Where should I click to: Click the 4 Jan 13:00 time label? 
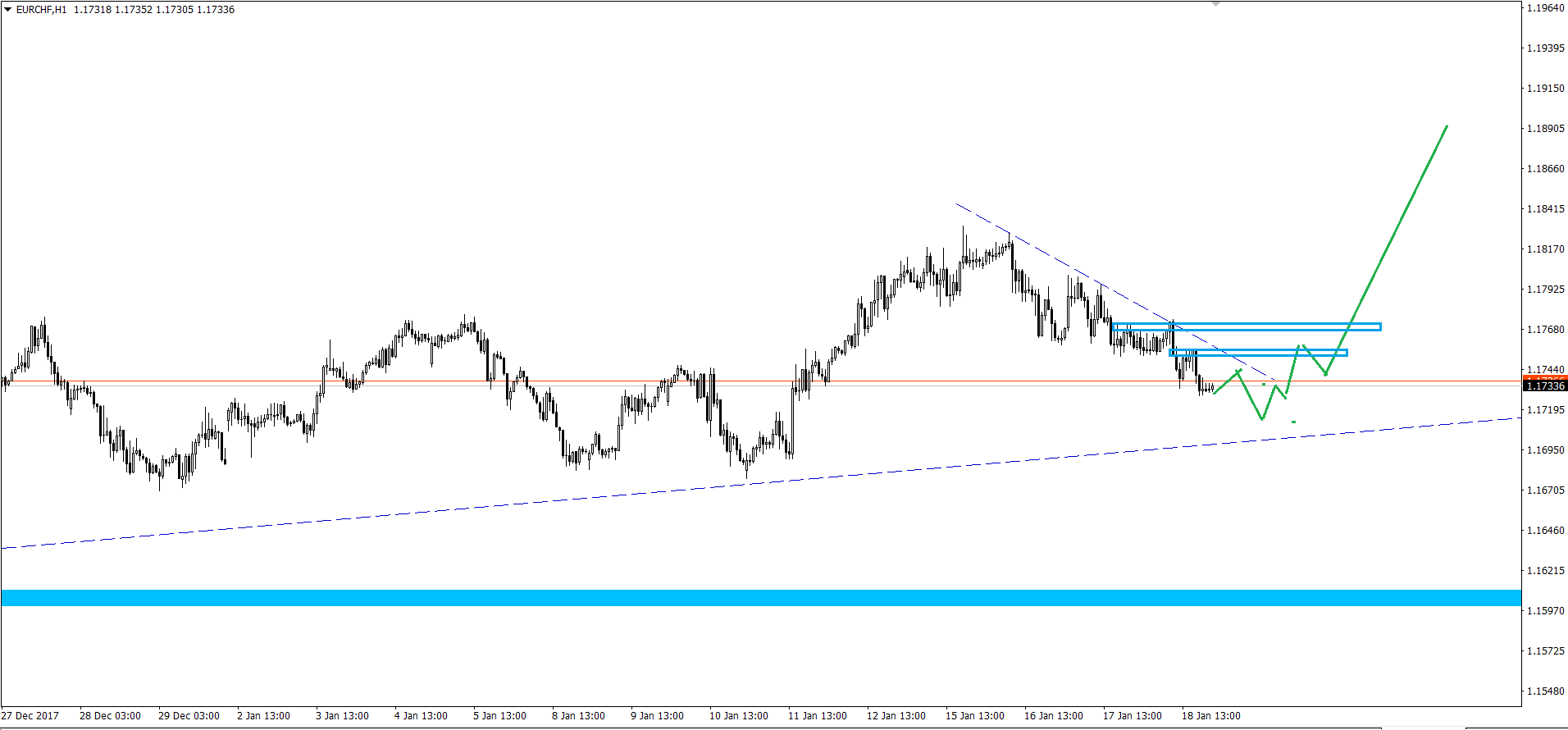coord(421,716)
